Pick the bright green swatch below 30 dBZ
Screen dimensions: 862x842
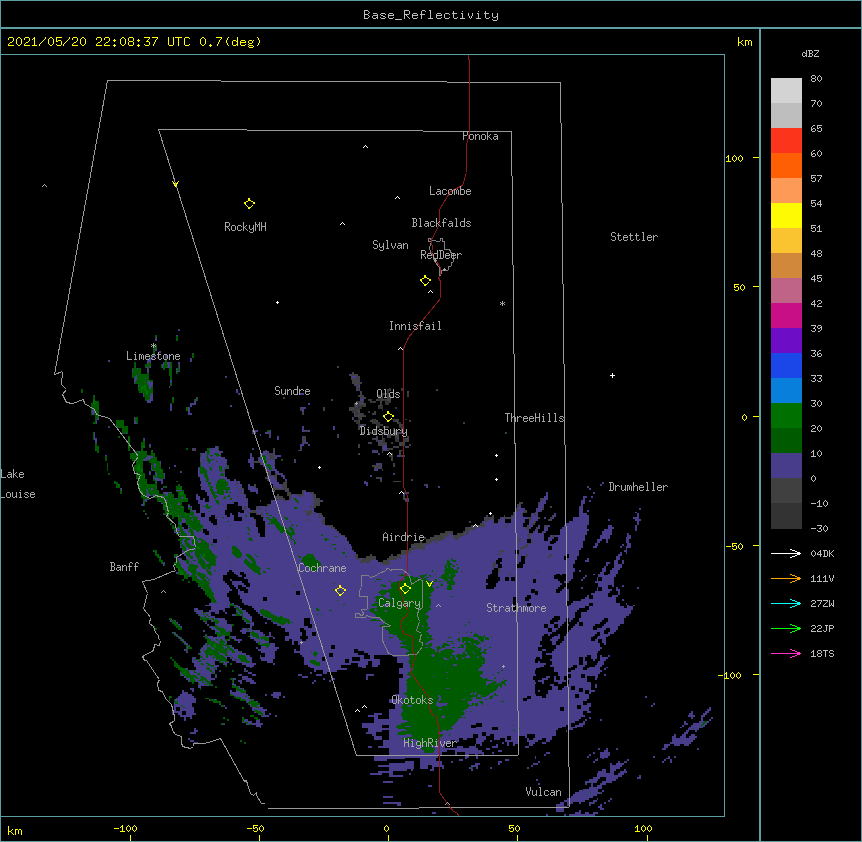tap(786, 416)
